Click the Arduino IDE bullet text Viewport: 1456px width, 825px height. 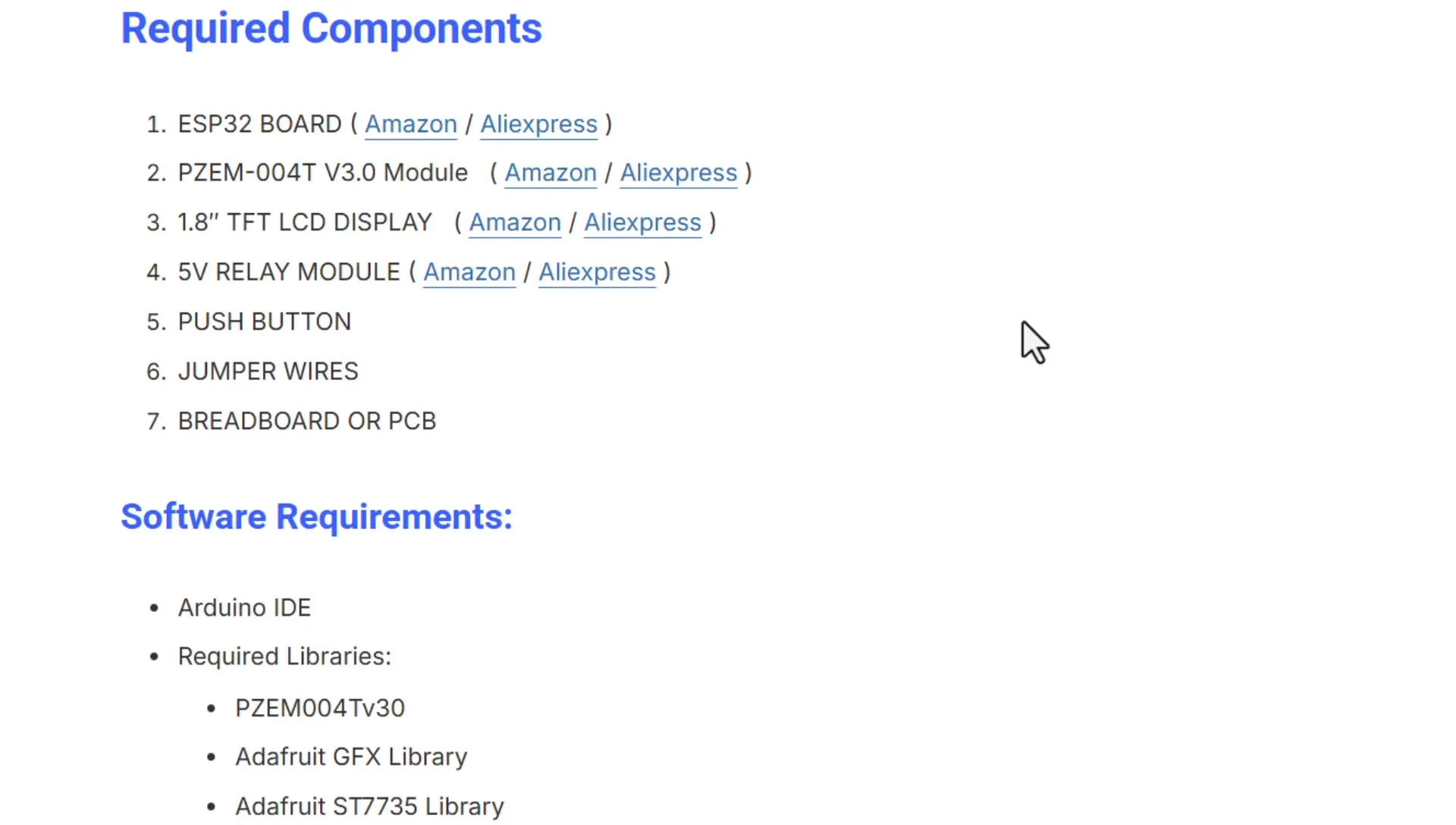[244, 608]
